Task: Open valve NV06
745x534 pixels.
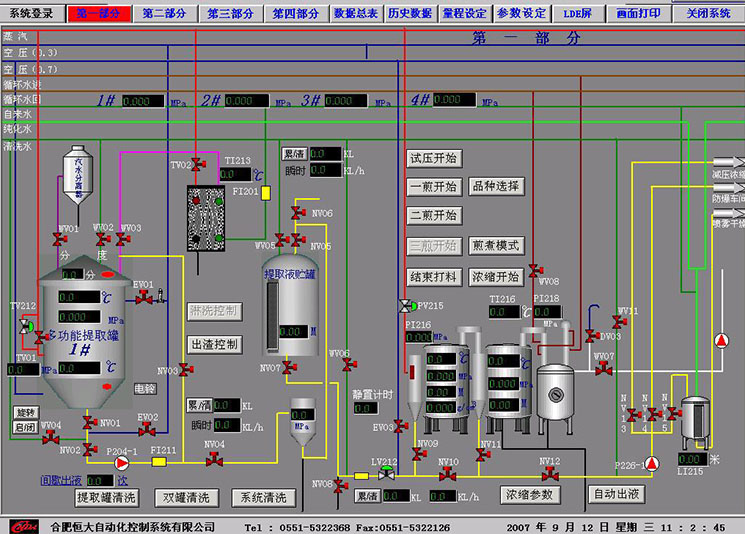Action: pos(298,213)
